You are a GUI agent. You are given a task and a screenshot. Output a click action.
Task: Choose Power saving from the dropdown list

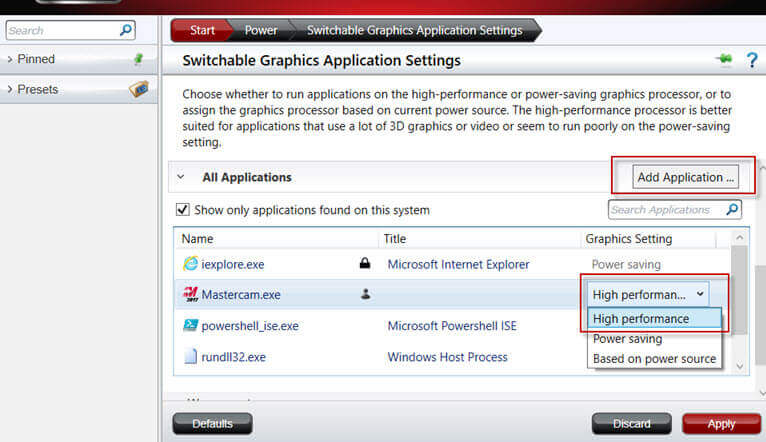pos(627,339)
